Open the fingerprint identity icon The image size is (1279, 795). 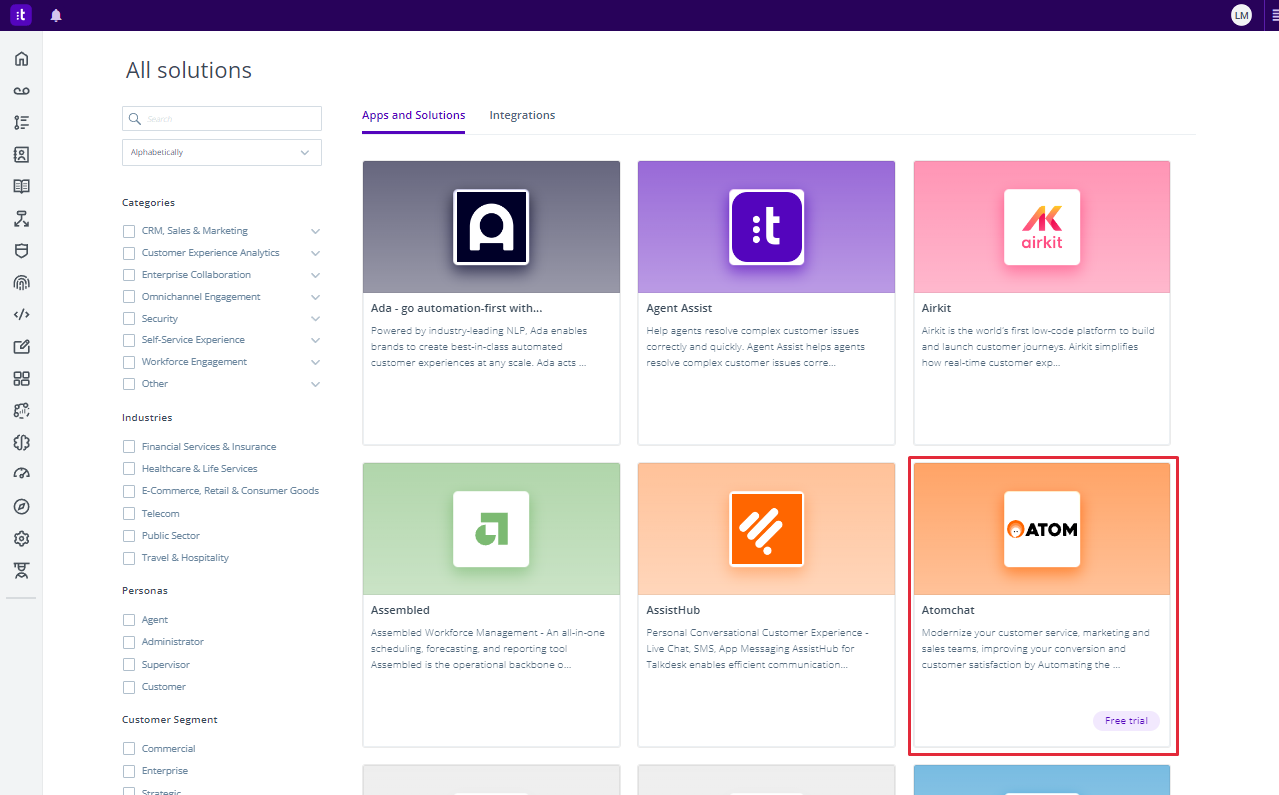tap(21, 283)
